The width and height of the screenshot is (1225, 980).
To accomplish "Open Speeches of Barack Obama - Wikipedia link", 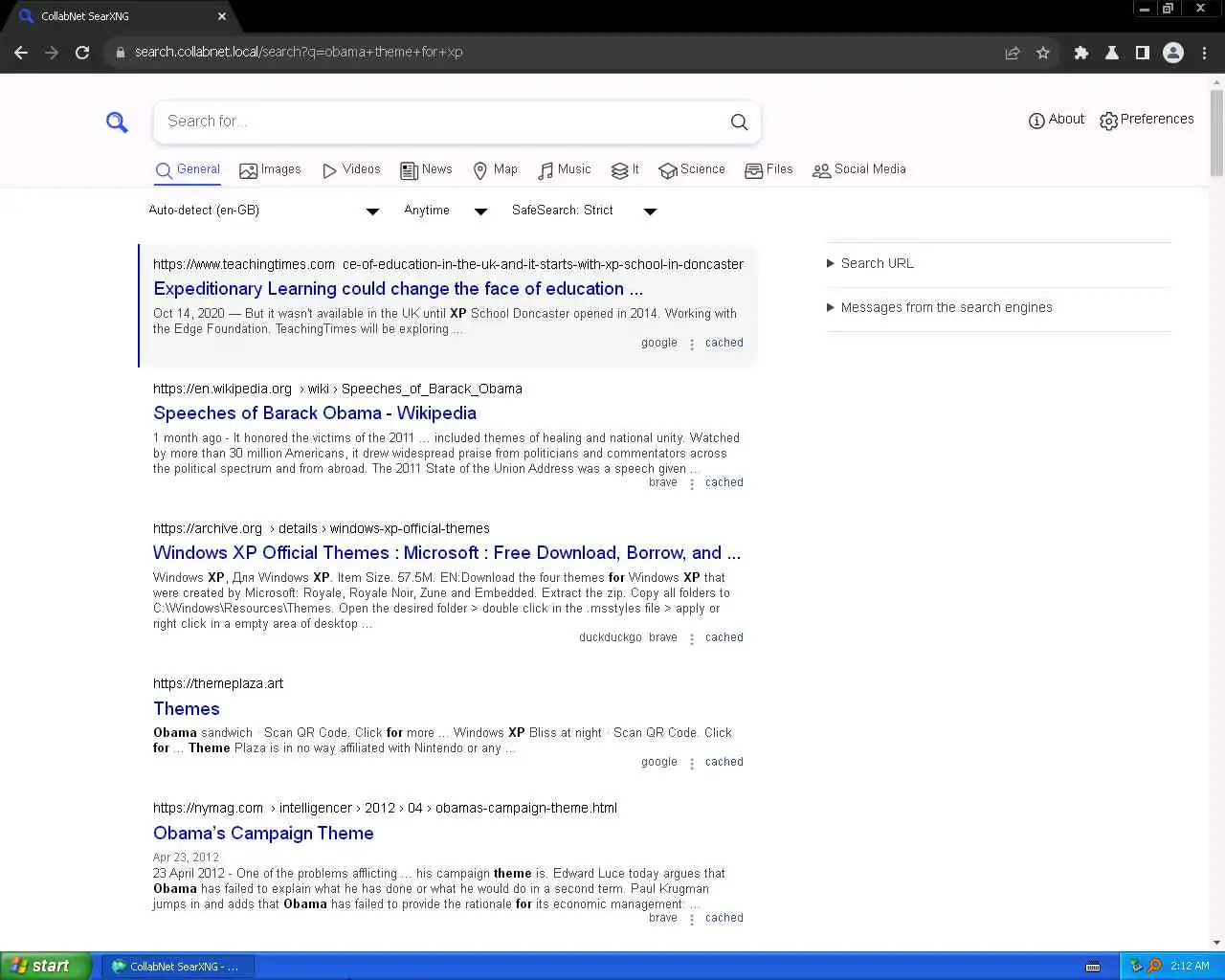I will pyautogui.click(x=315, y=412).
